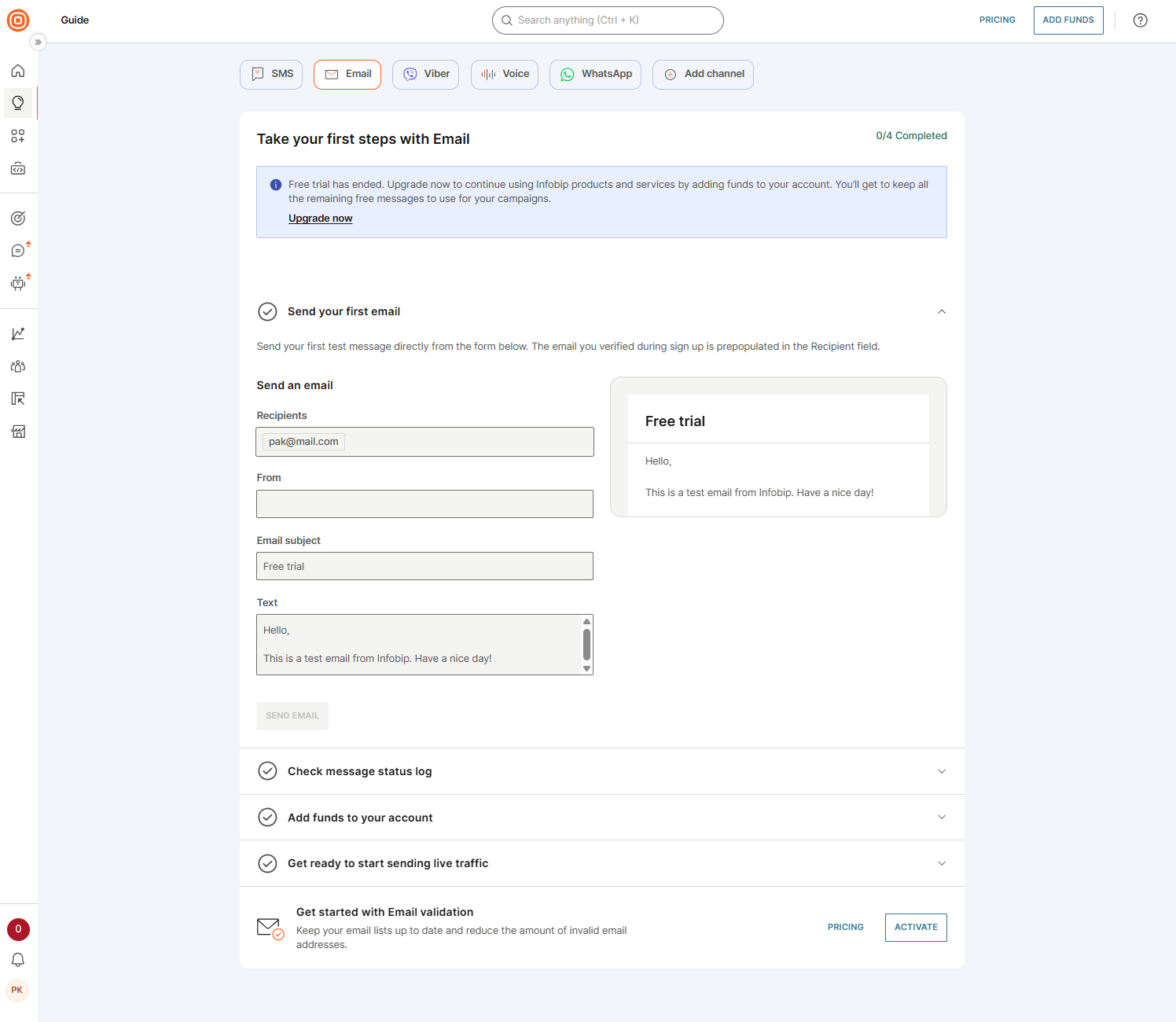Expand 'Get ready to start sending live traffic'
This screenshot has width=1176, height=1022.
tap(941, 863)
